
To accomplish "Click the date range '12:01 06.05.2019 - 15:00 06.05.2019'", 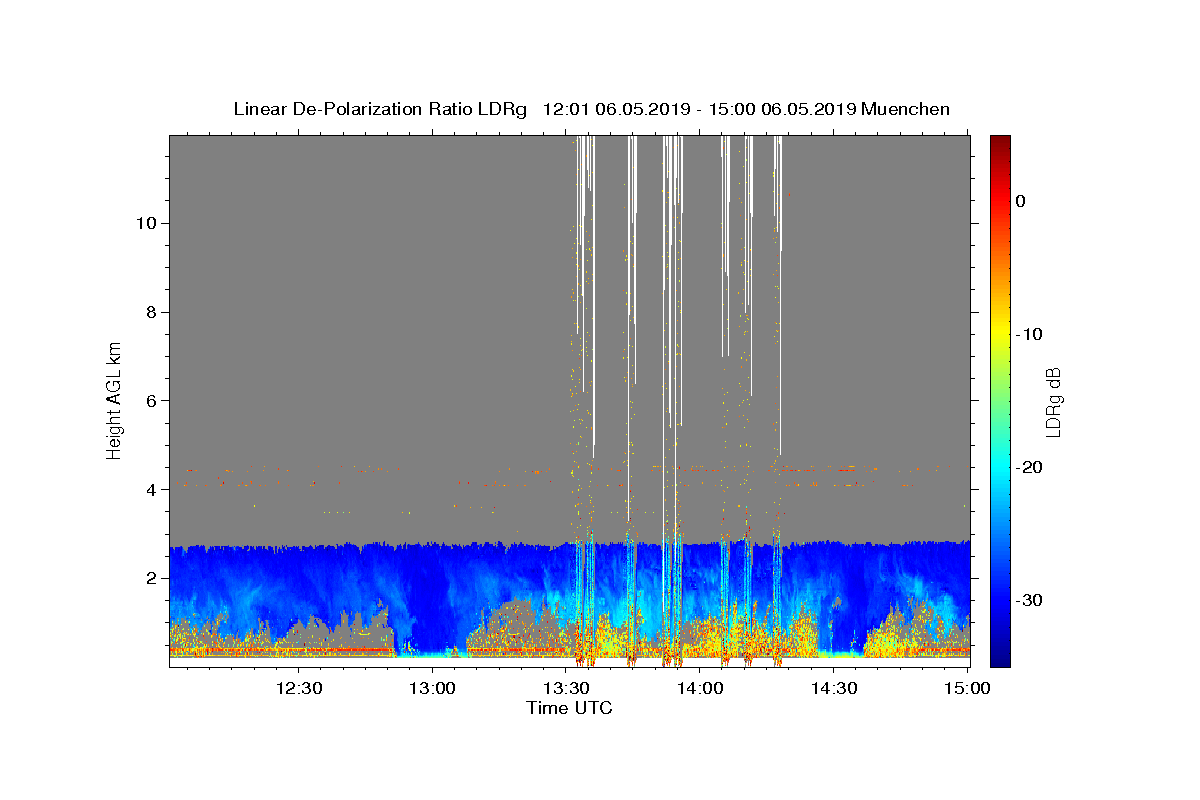I will (x=699, y=109).
